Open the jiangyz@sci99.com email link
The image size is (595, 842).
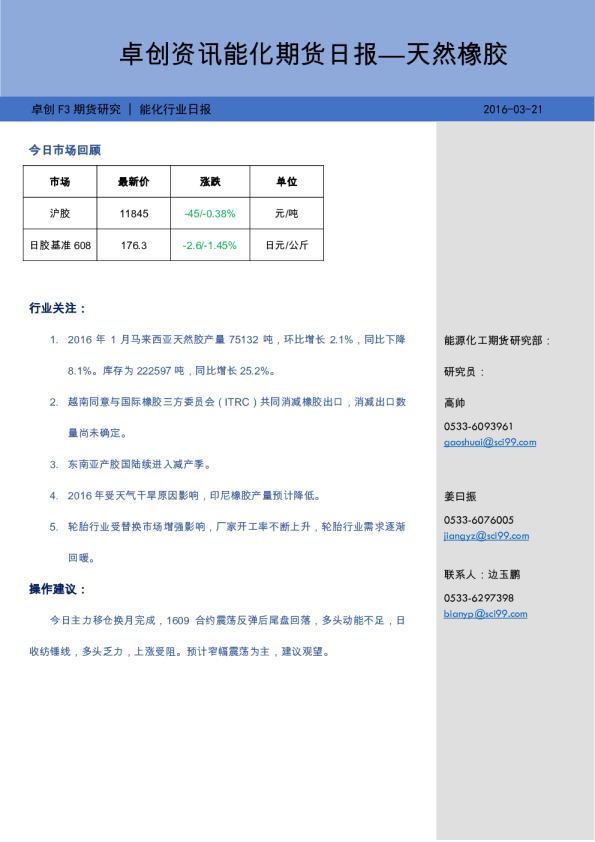486,536
